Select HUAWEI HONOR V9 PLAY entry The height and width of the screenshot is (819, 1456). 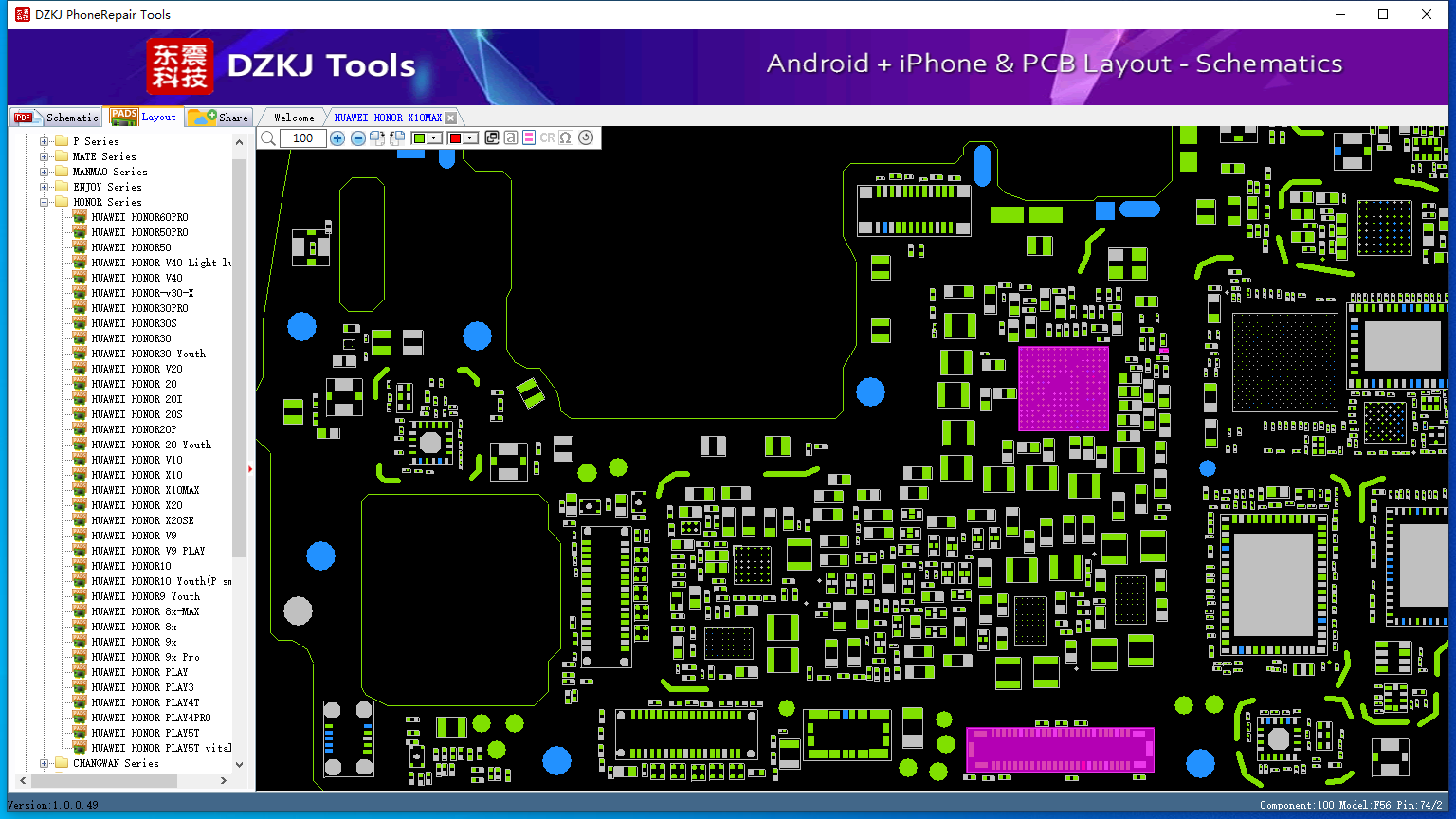(x=148, y=551)
